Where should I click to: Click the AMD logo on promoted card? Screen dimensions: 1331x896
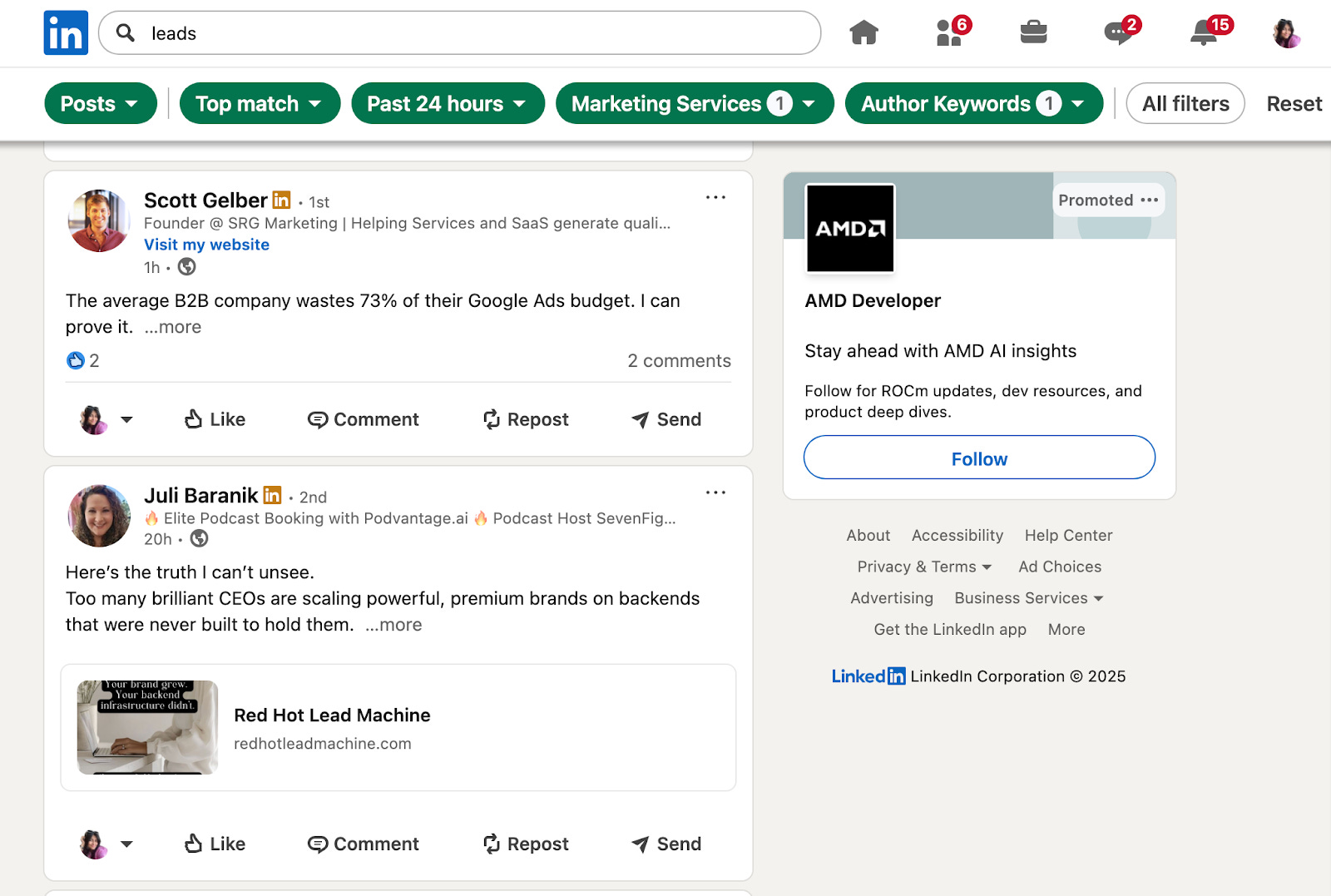click(850, 229)
